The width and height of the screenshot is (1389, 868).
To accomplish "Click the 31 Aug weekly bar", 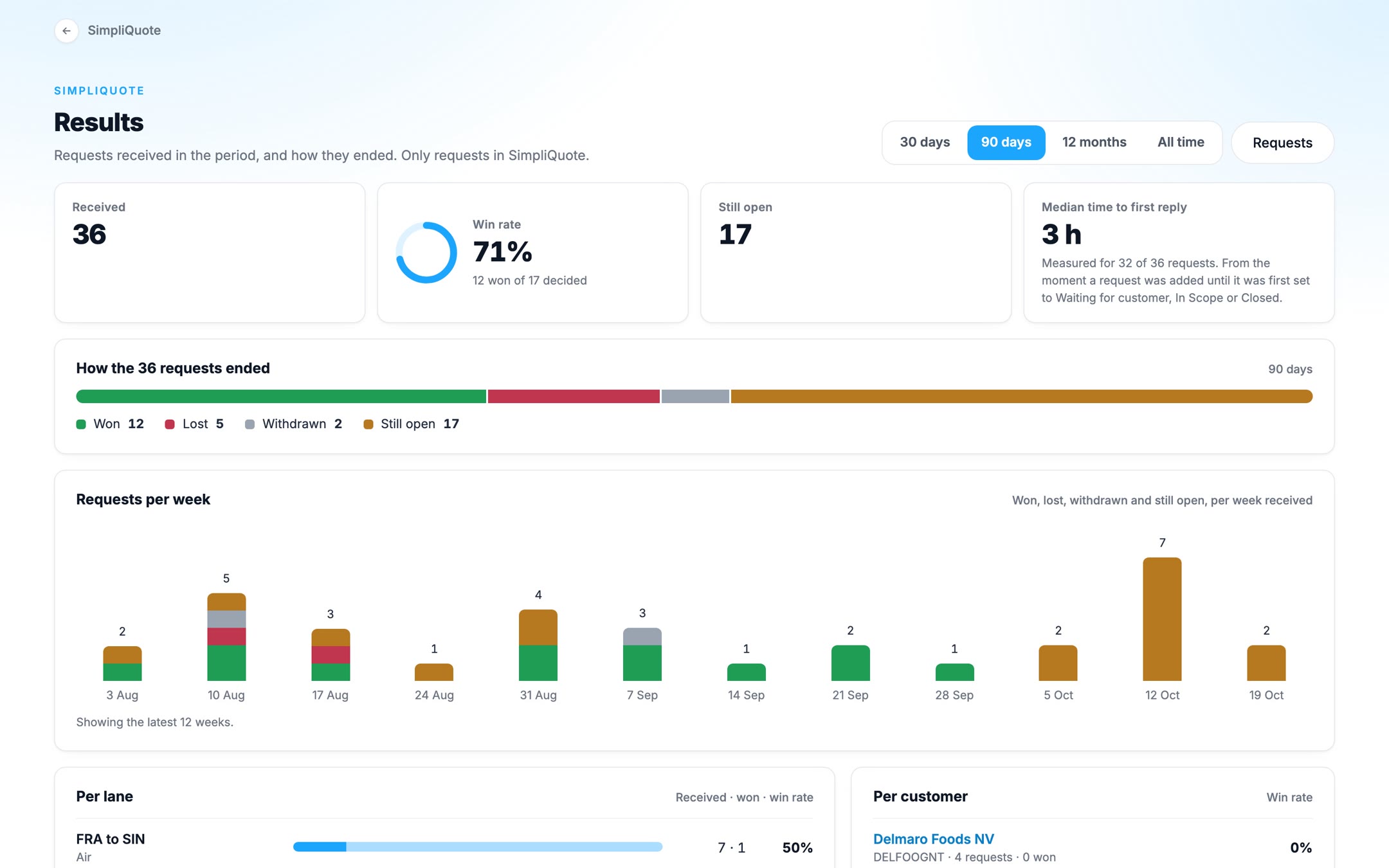I will tap(538, 646).
